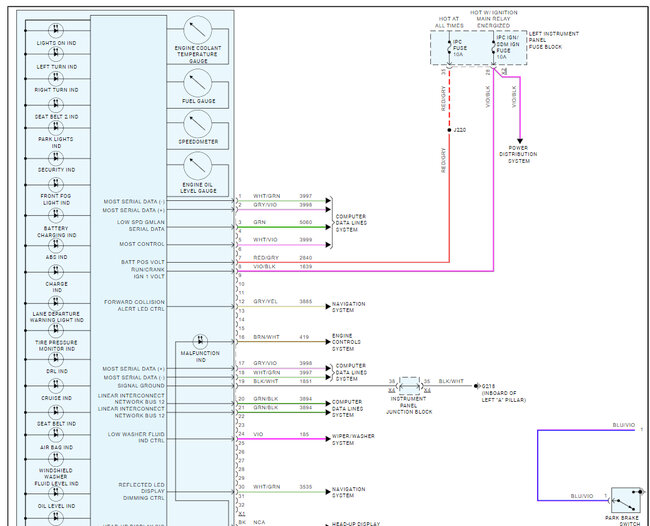Select the LED symbol above Park Lights Ind
The width and height of the screenshot is (650, 526).
[x=56, y=128]
